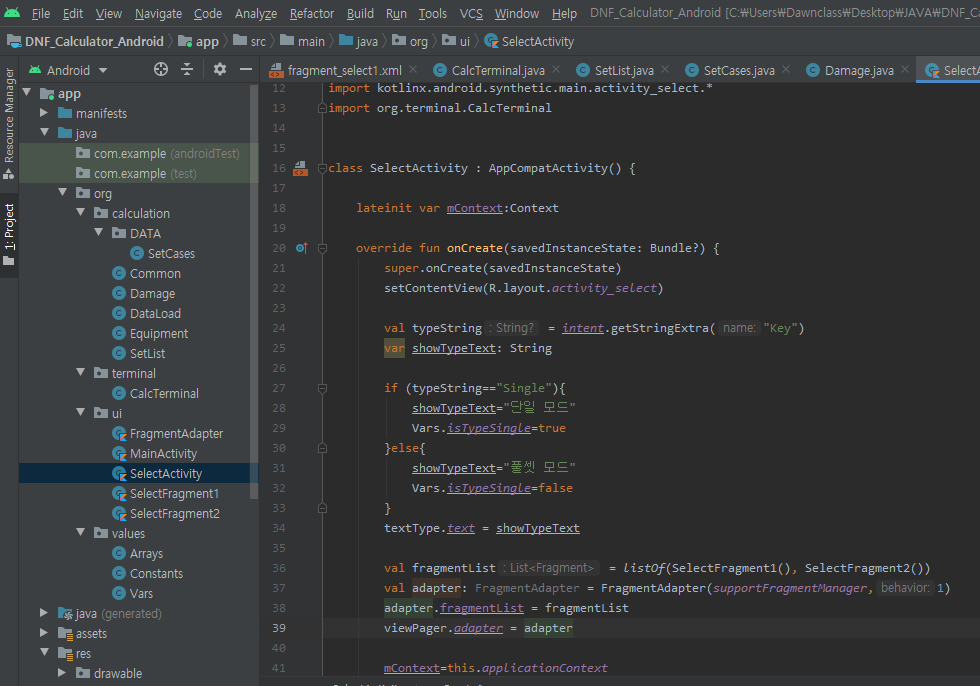Close the CalcTerminal.java tab

click(556, 69)
